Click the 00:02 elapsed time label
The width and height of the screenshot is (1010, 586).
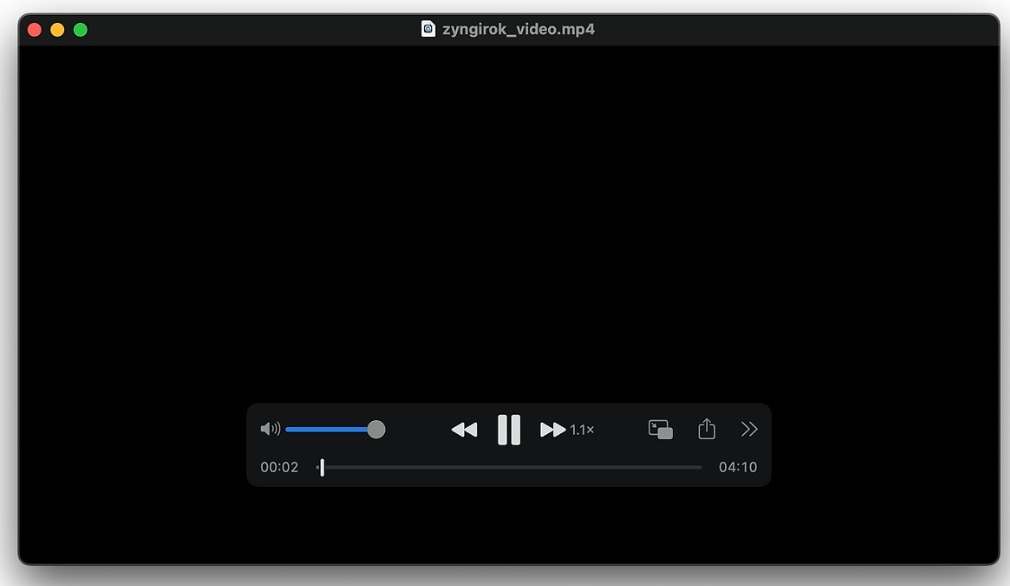tap(279, 467)
